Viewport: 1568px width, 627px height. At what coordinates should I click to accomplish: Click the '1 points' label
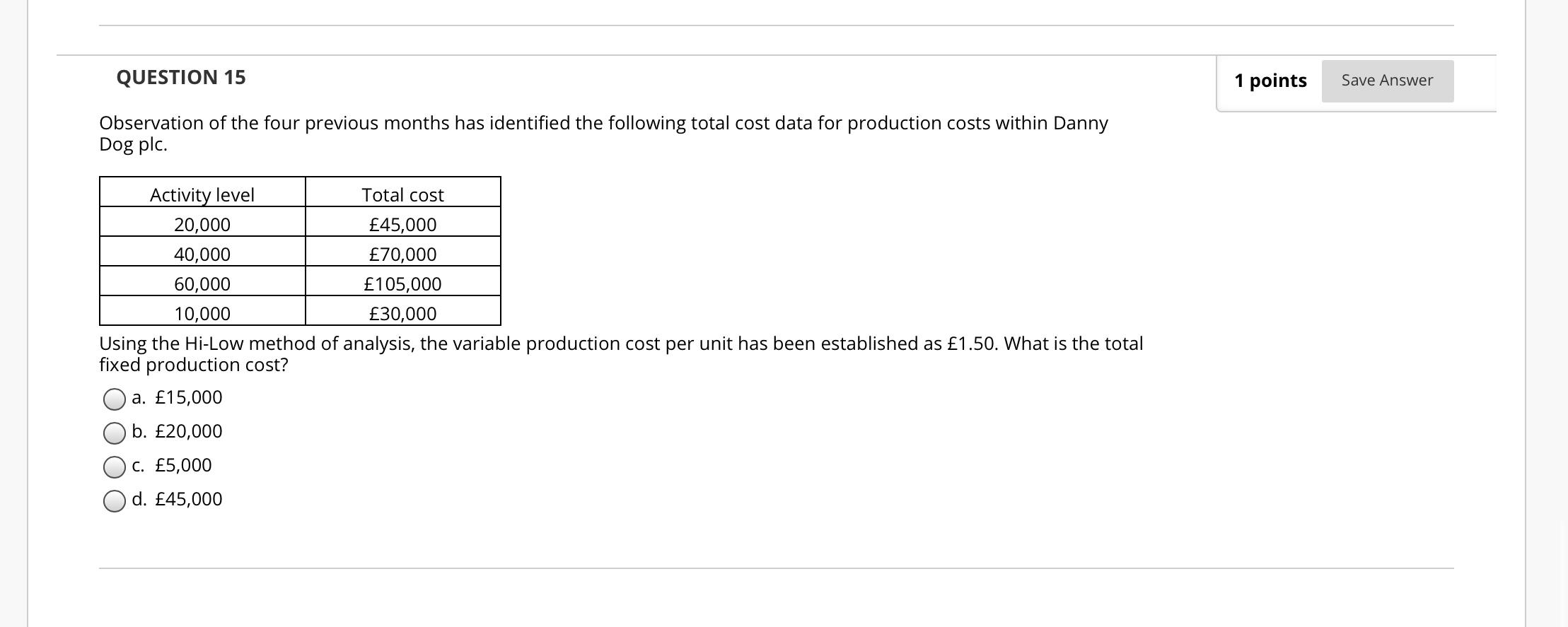click(x=1270, y=81)
